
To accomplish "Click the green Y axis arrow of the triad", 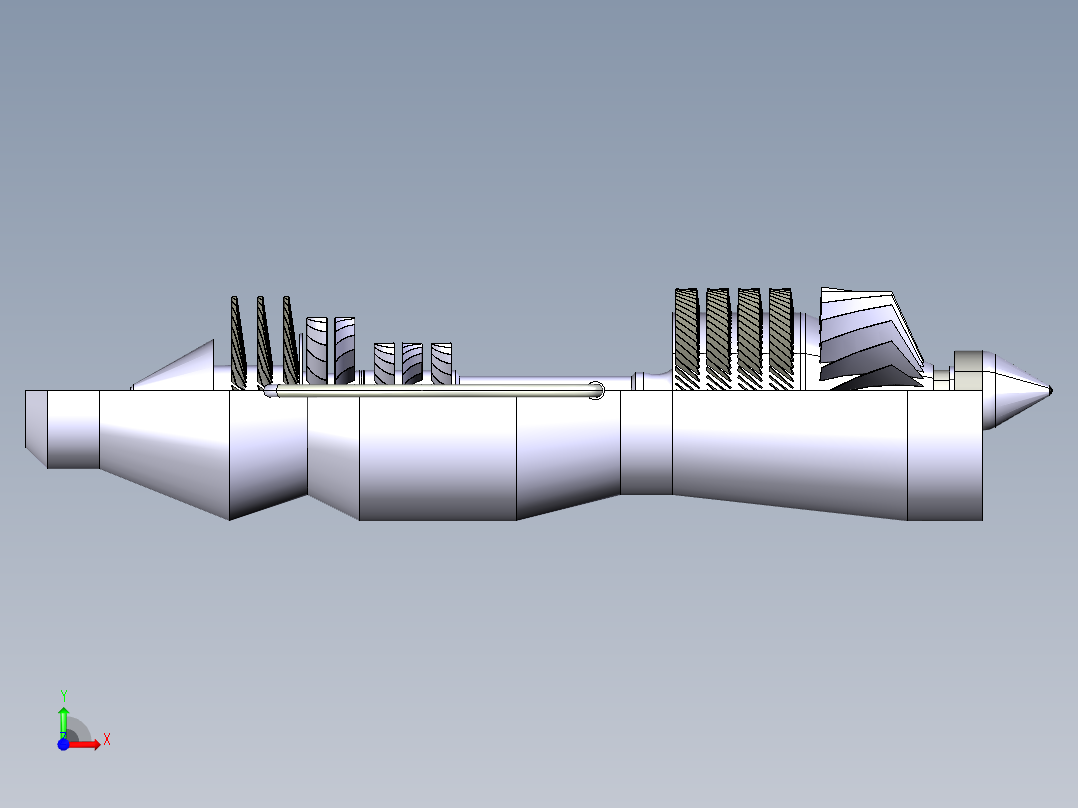I will point(63,722).
